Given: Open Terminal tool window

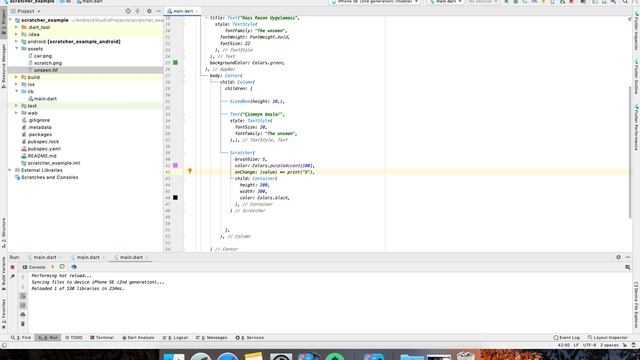Looking at the screenshot, I should click(x=102, y=338).
